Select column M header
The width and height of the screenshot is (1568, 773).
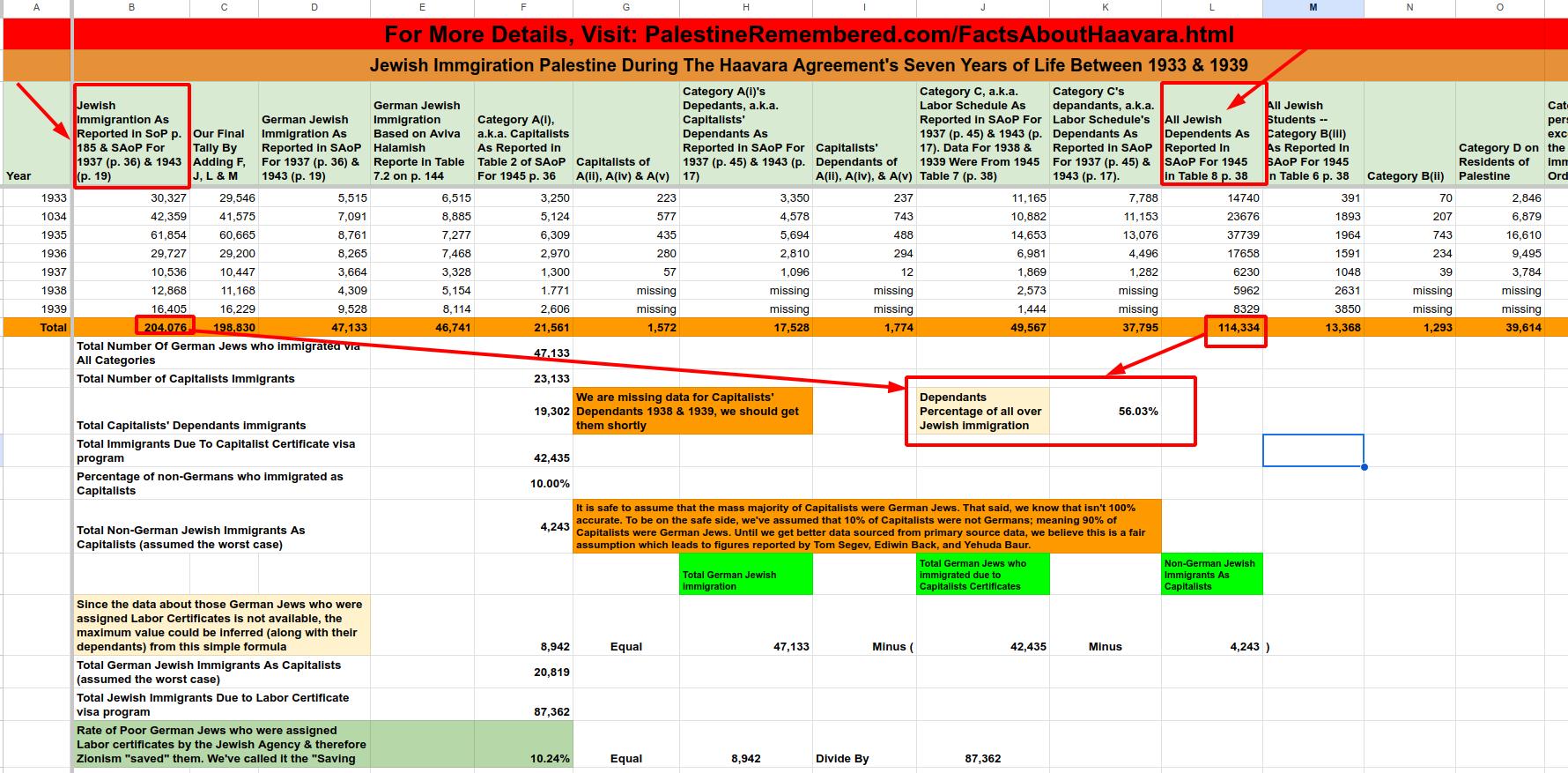point(1313,8)
